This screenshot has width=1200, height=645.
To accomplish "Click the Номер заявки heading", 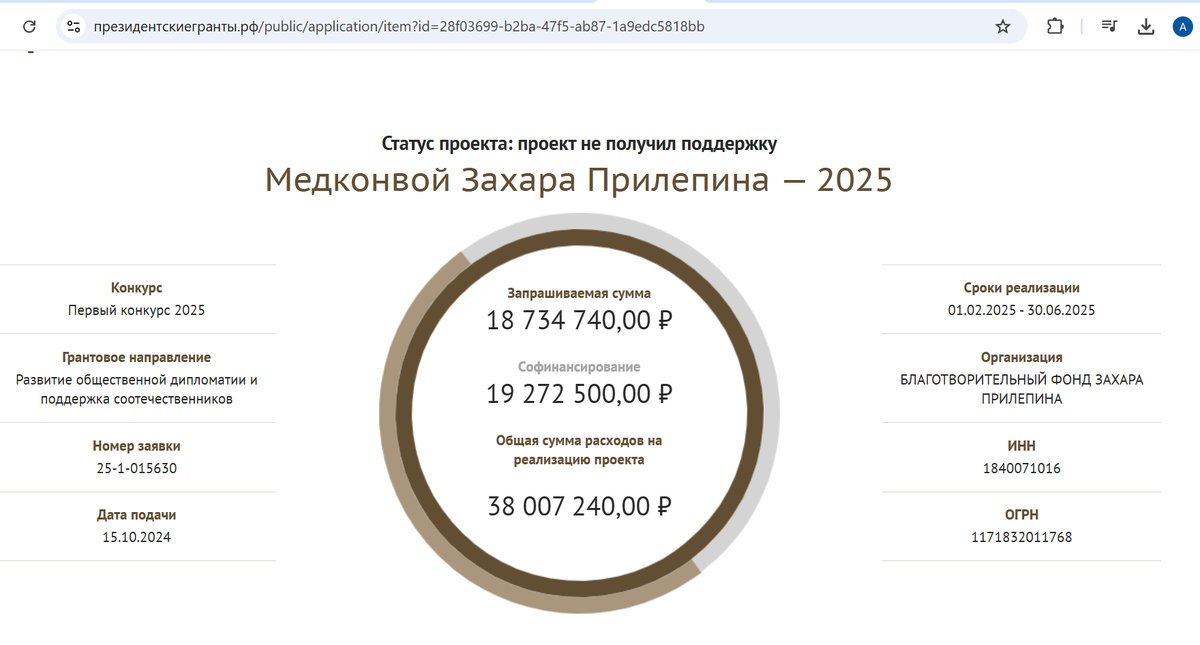I will point(136,446).
